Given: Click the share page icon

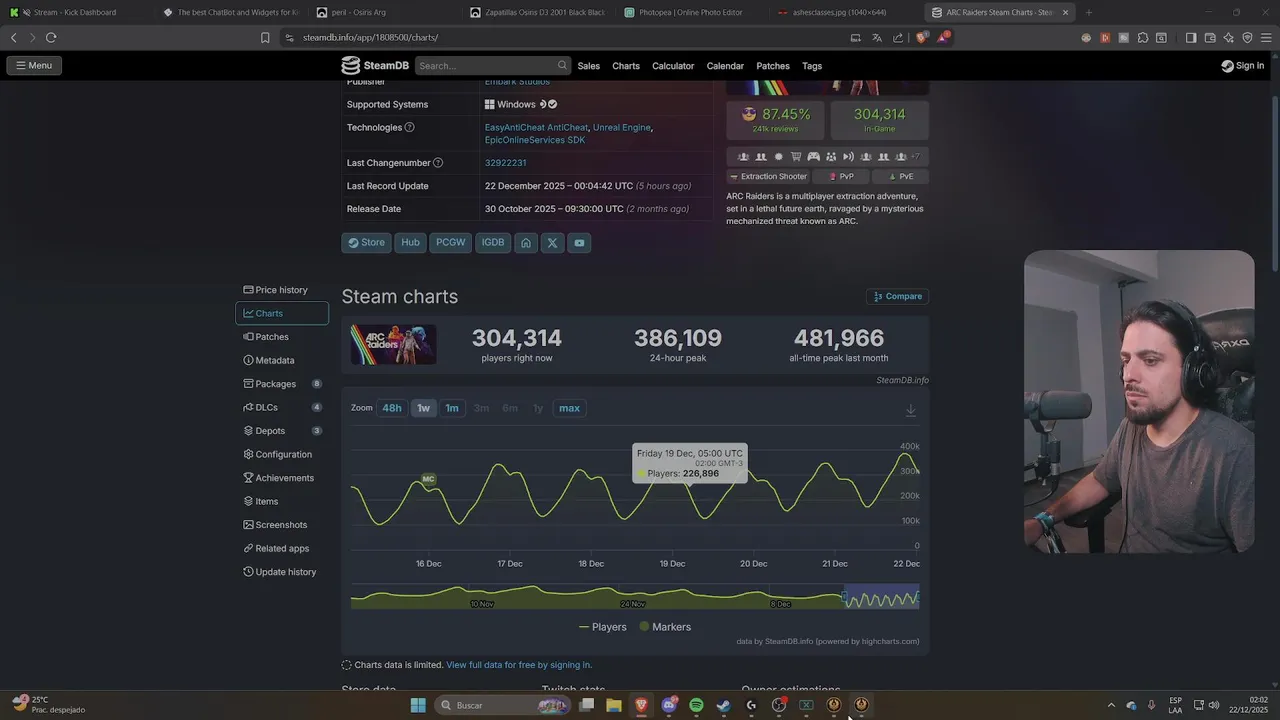Looking at the screenshot, I should [x=898, y=38].
